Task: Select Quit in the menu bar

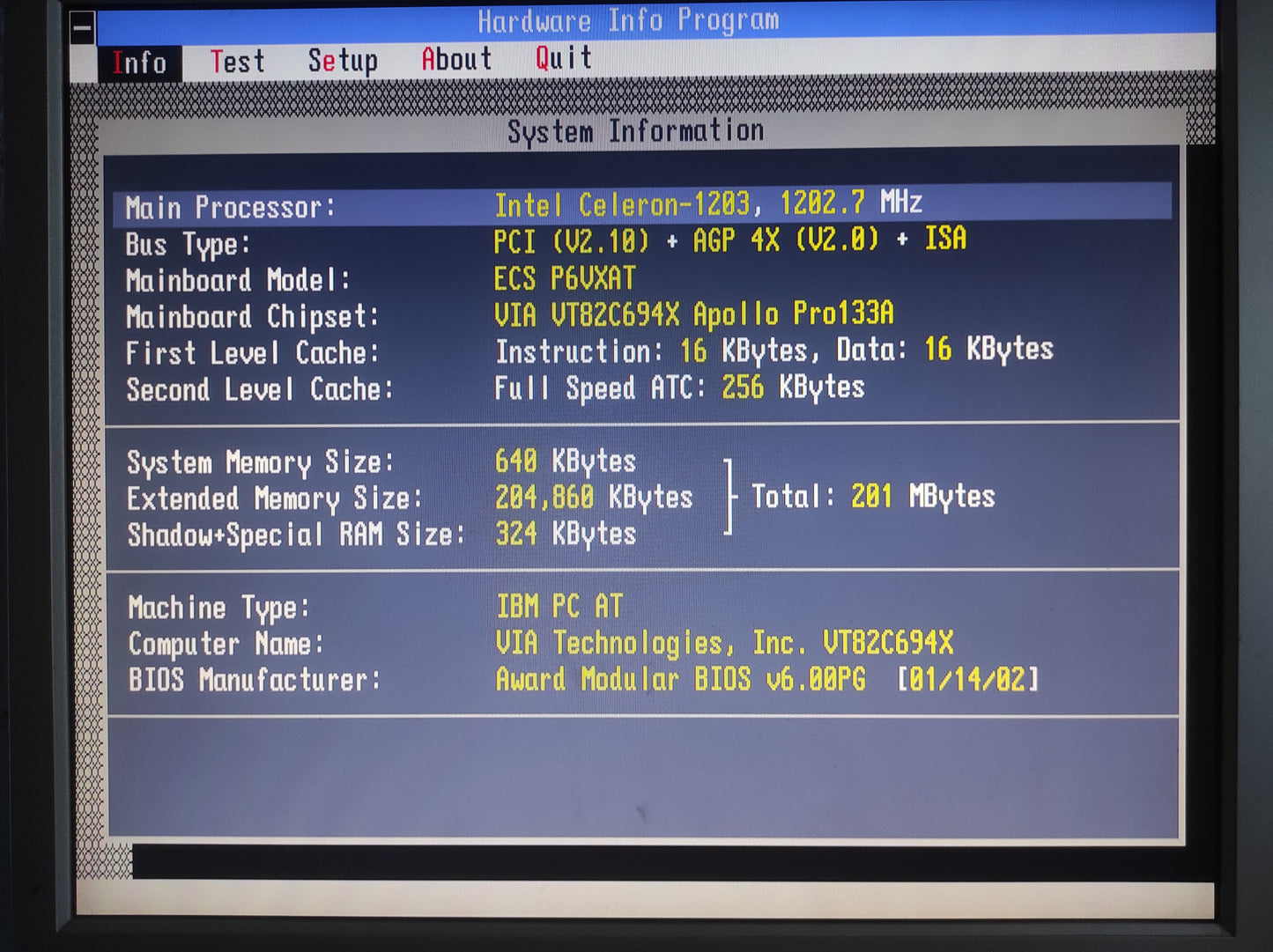Action: click(x=564, y=58)
